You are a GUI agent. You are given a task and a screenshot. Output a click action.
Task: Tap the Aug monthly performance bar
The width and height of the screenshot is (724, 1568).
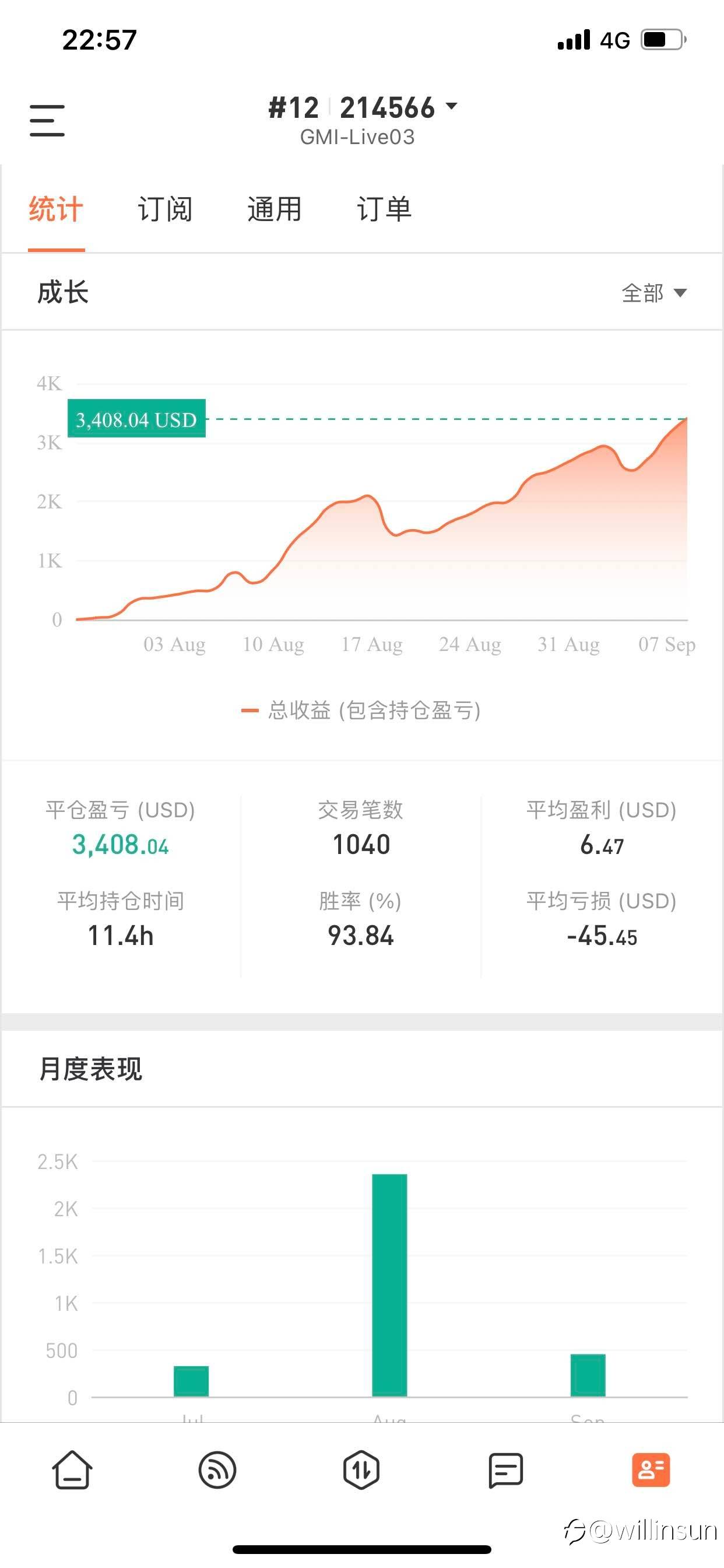click(x=389, y=1284)
